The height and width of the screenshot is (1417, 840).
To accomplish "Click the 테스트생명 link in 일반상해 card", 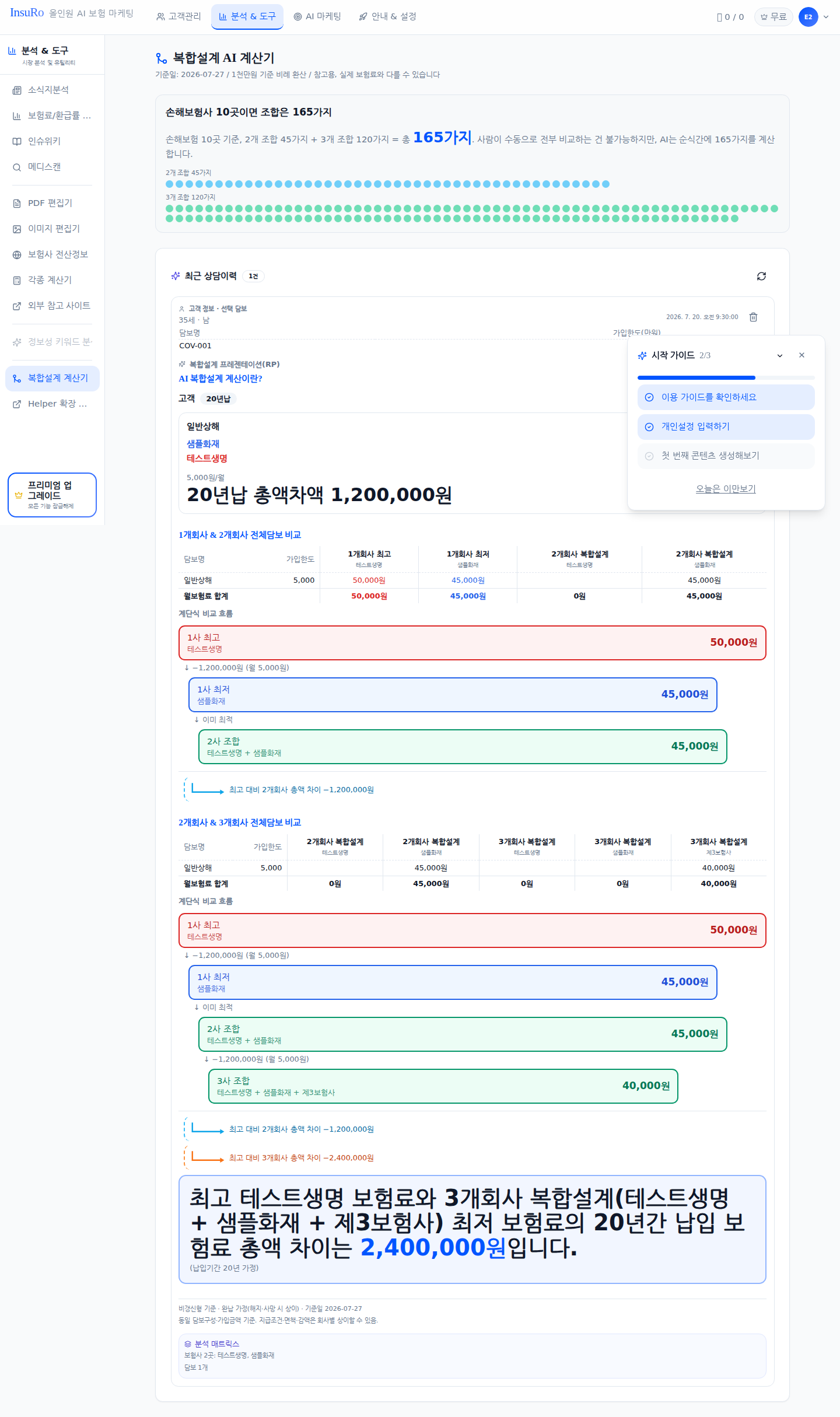I will click(207, 459).
